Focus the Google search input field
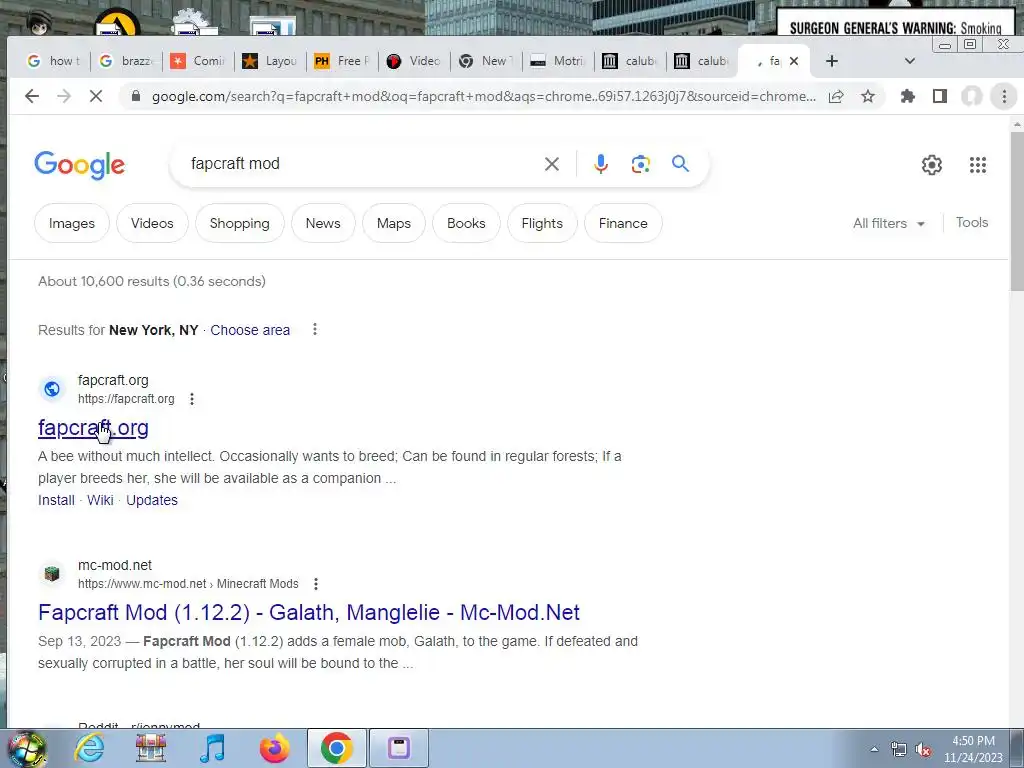This screenshot has height=768, width=1024. [362, 164]
